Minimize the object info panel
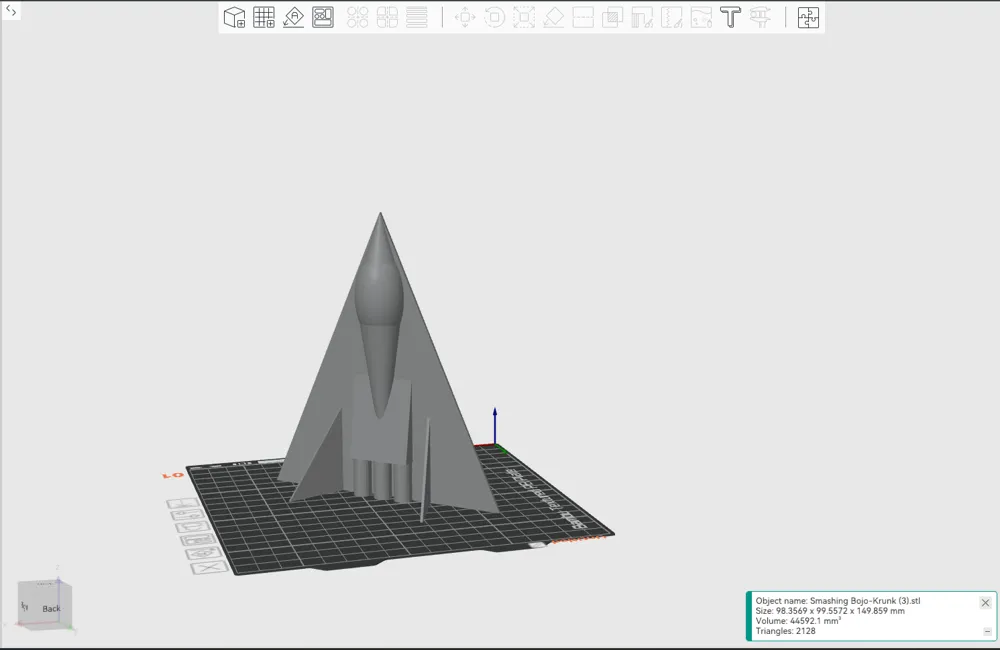Screen dimensions: 1000x650 [x=987, y=632]
